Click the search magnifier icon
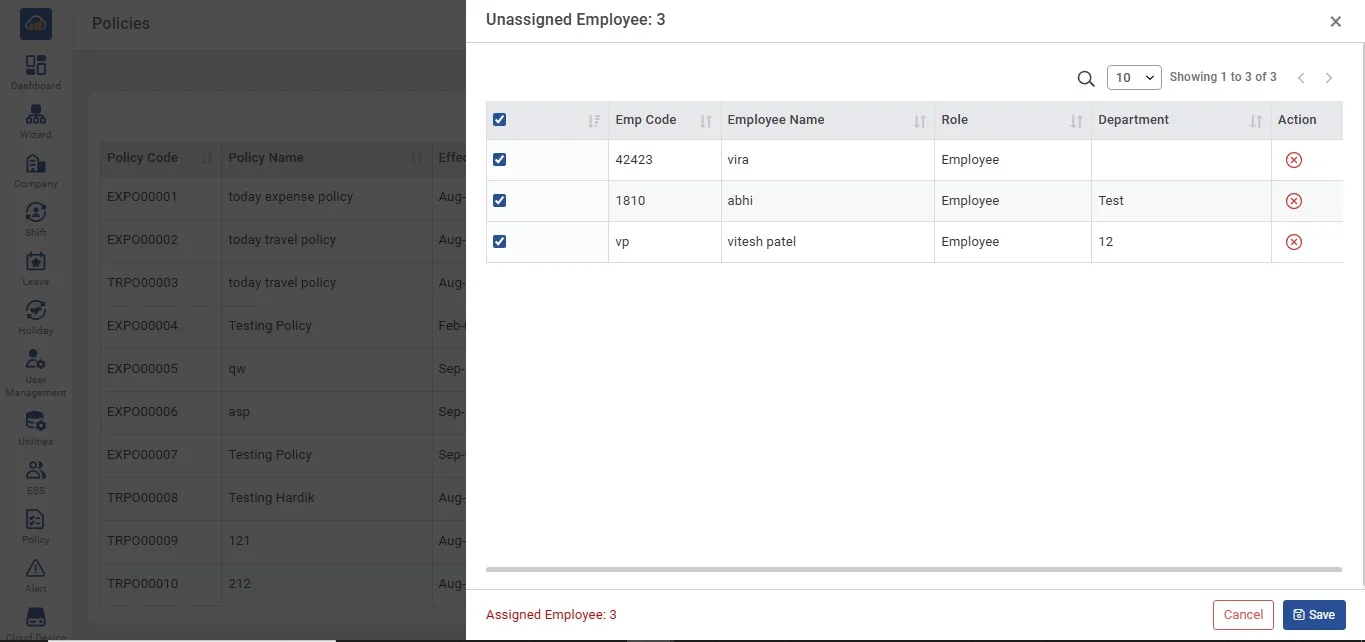 click(x=1085, y=78)
